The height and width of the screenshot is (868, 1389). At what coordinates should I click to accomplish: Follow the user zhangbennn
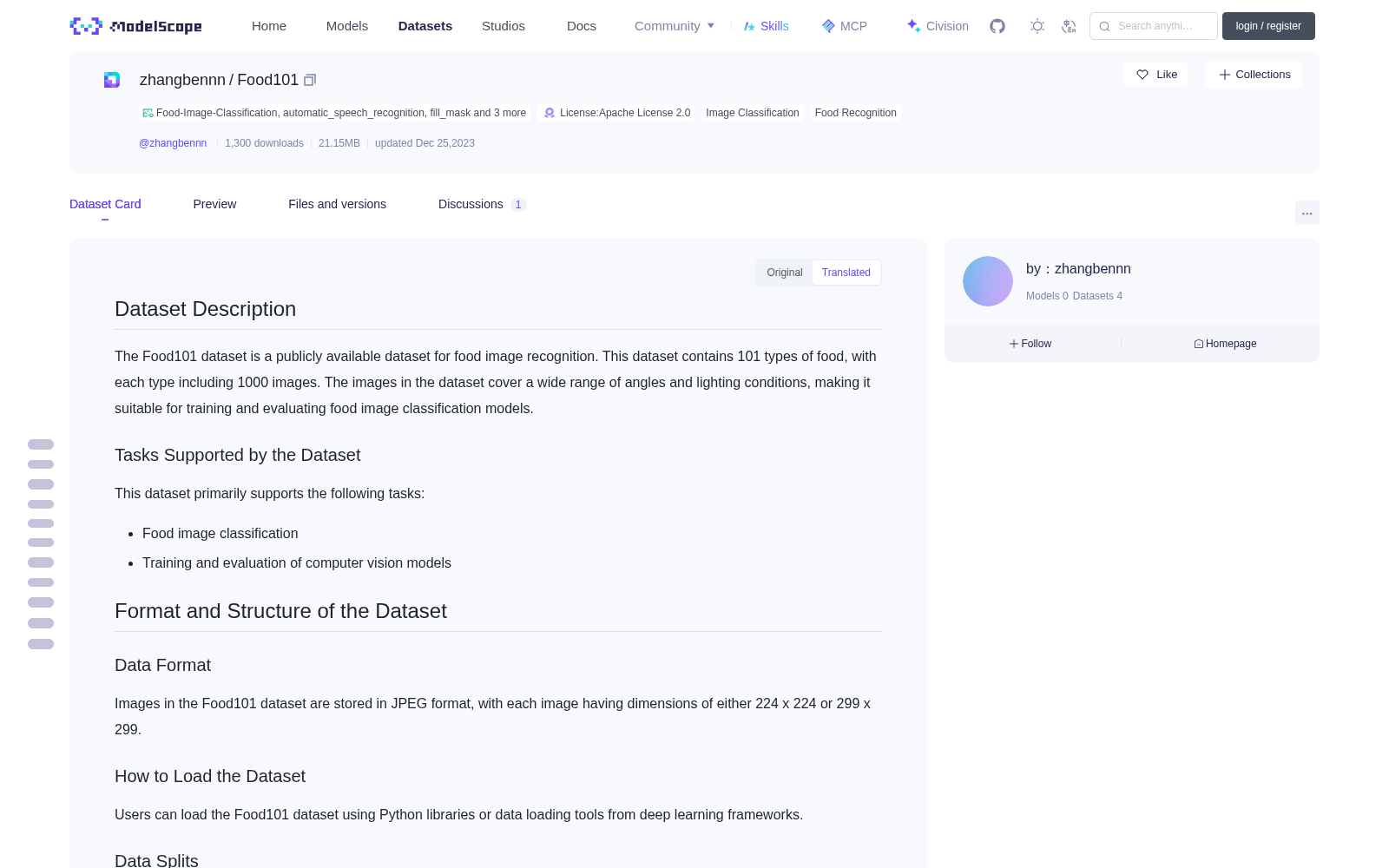(1030, 344)
